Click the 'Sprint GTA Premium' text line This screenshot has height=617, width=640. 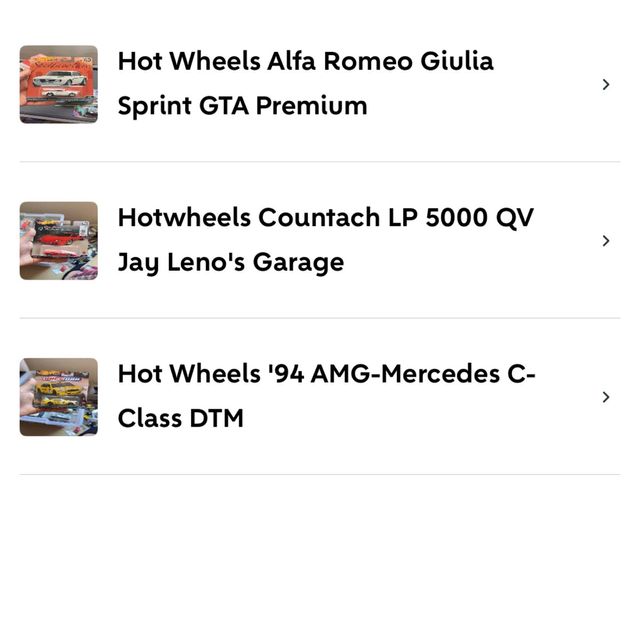[242, 106]
